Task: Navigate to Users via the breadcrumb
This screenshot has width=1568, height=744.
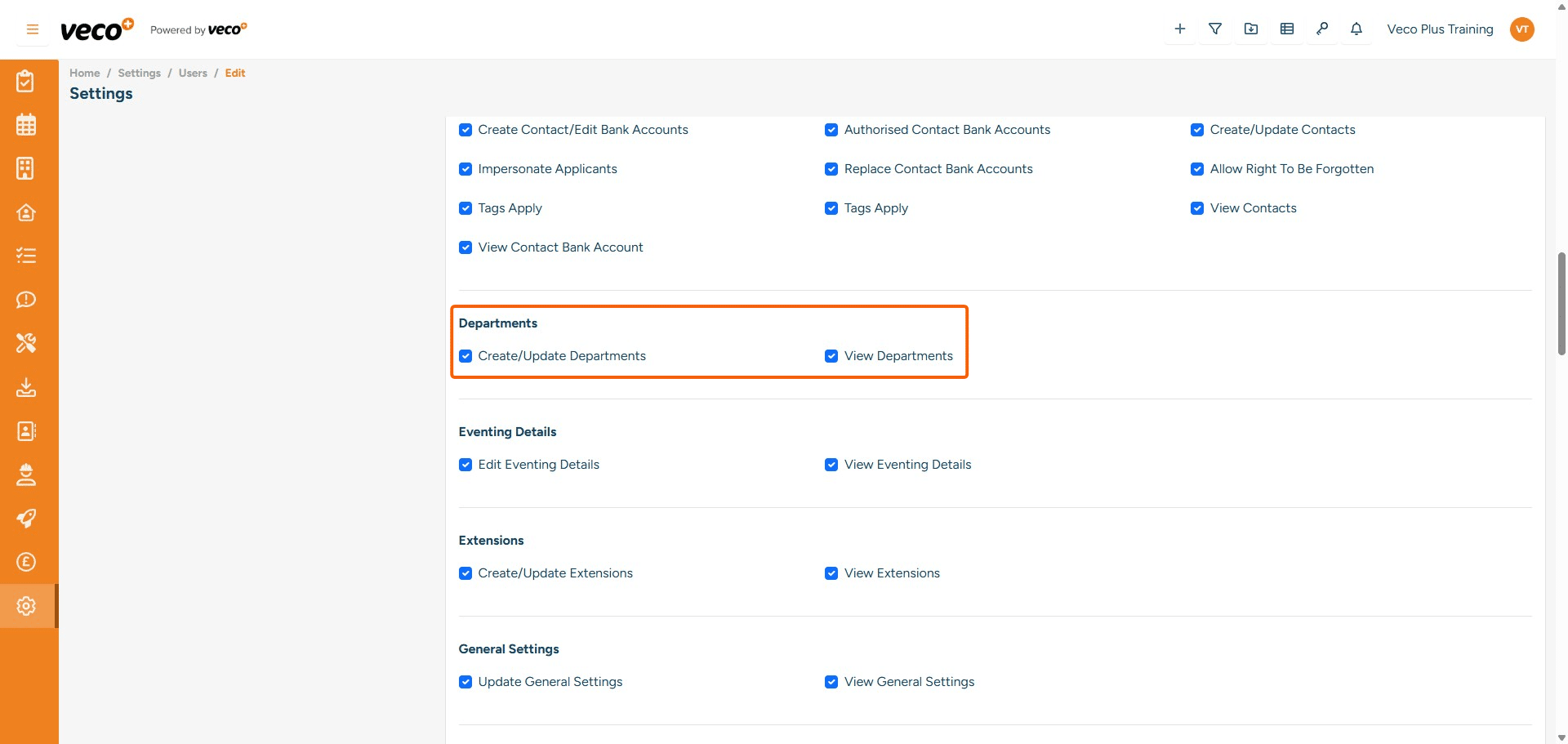Action: pos(193,73)
